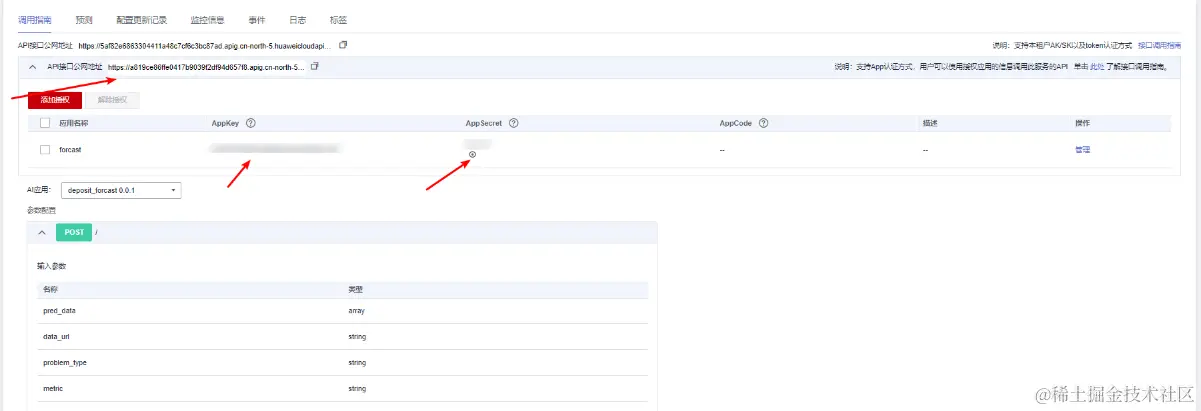
Task: Click the blurred AppKey value for forcast
Action: pyautogui.click(x=275, y=149)
